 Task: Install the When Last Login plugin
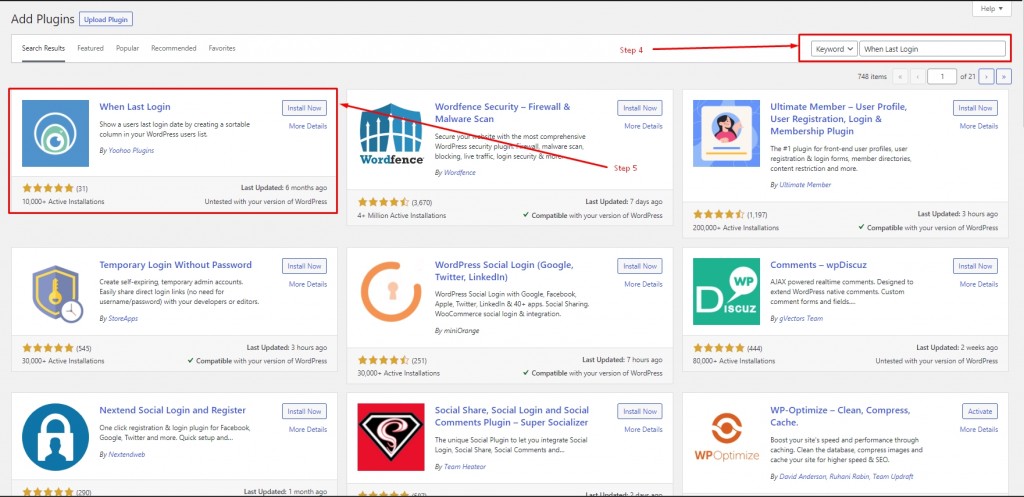pyautogui.click(x=304, y=108)
